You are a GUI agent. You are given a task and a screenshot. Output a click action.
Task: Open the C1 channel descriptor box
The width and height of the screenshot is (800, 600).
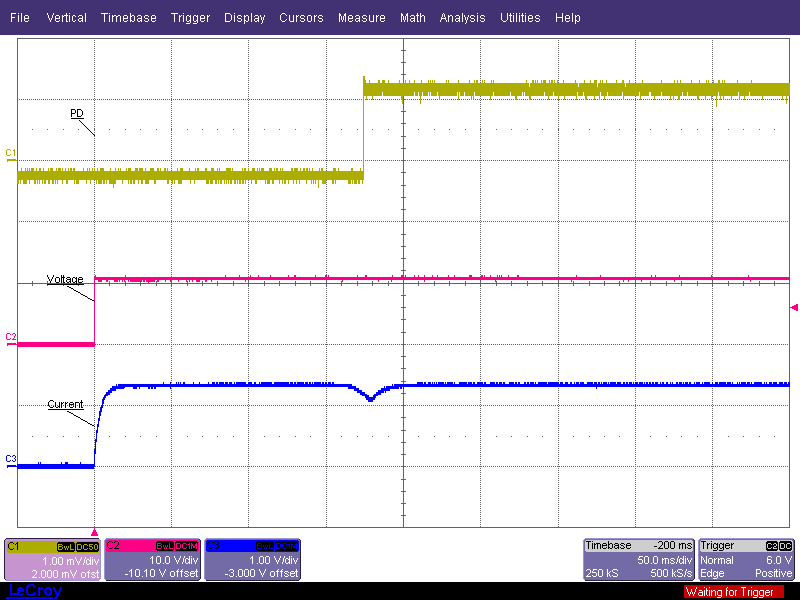[x=53, y=560]
